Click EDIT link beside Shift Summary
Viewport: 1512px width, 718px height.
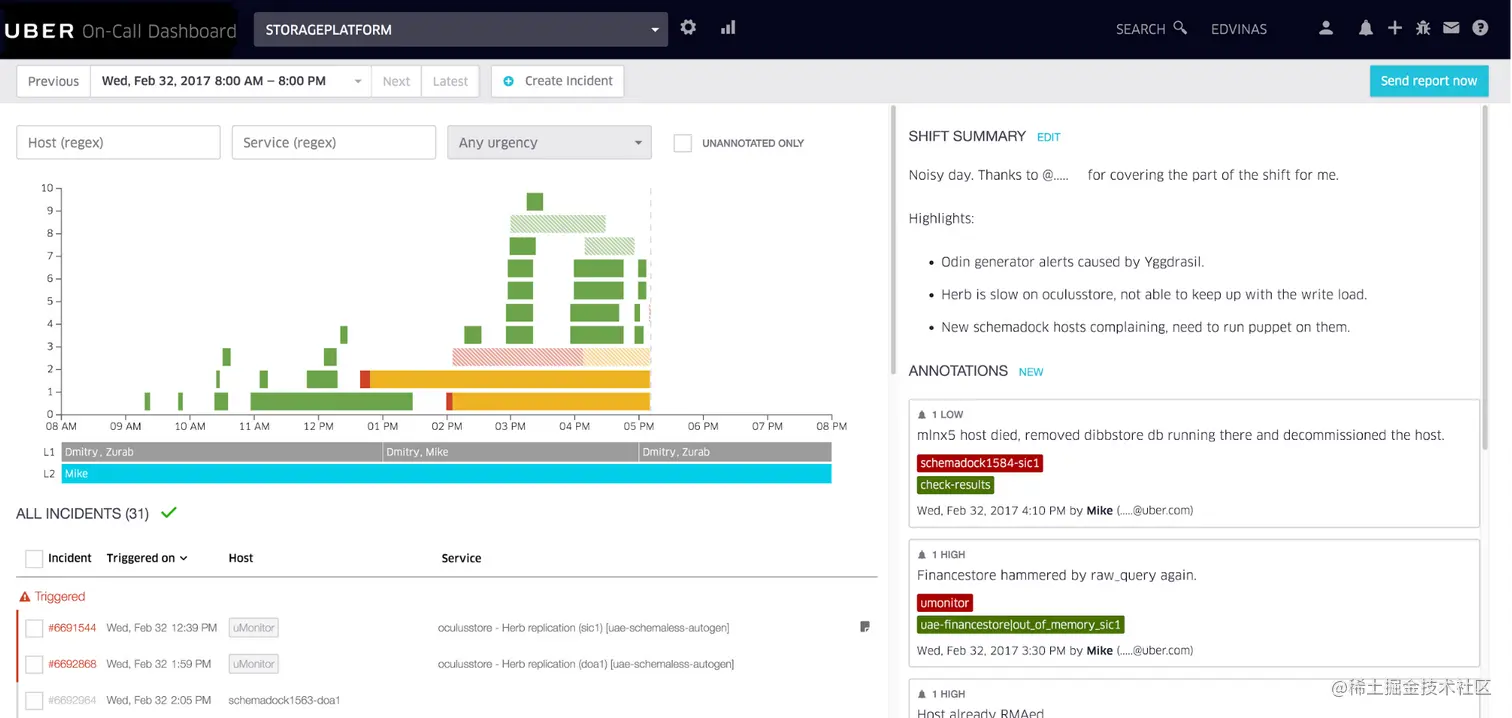click(x=1048, y=137)
